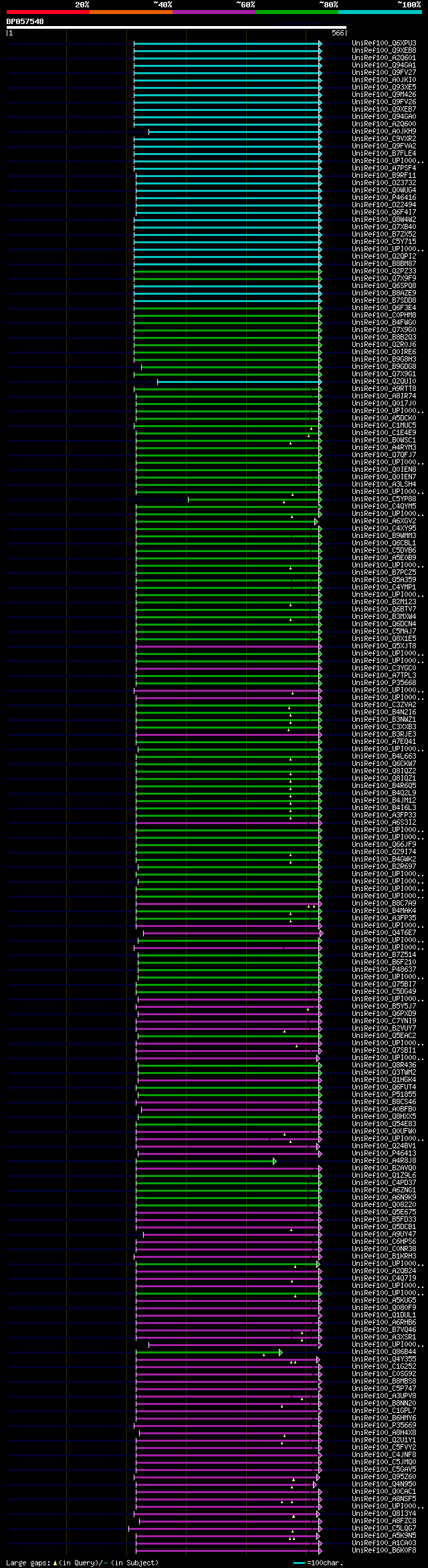This screenshot has height=1568, width=428.
Task: Select hit label UniRef100_A6S3I2
Action: (x=384, y=822)
